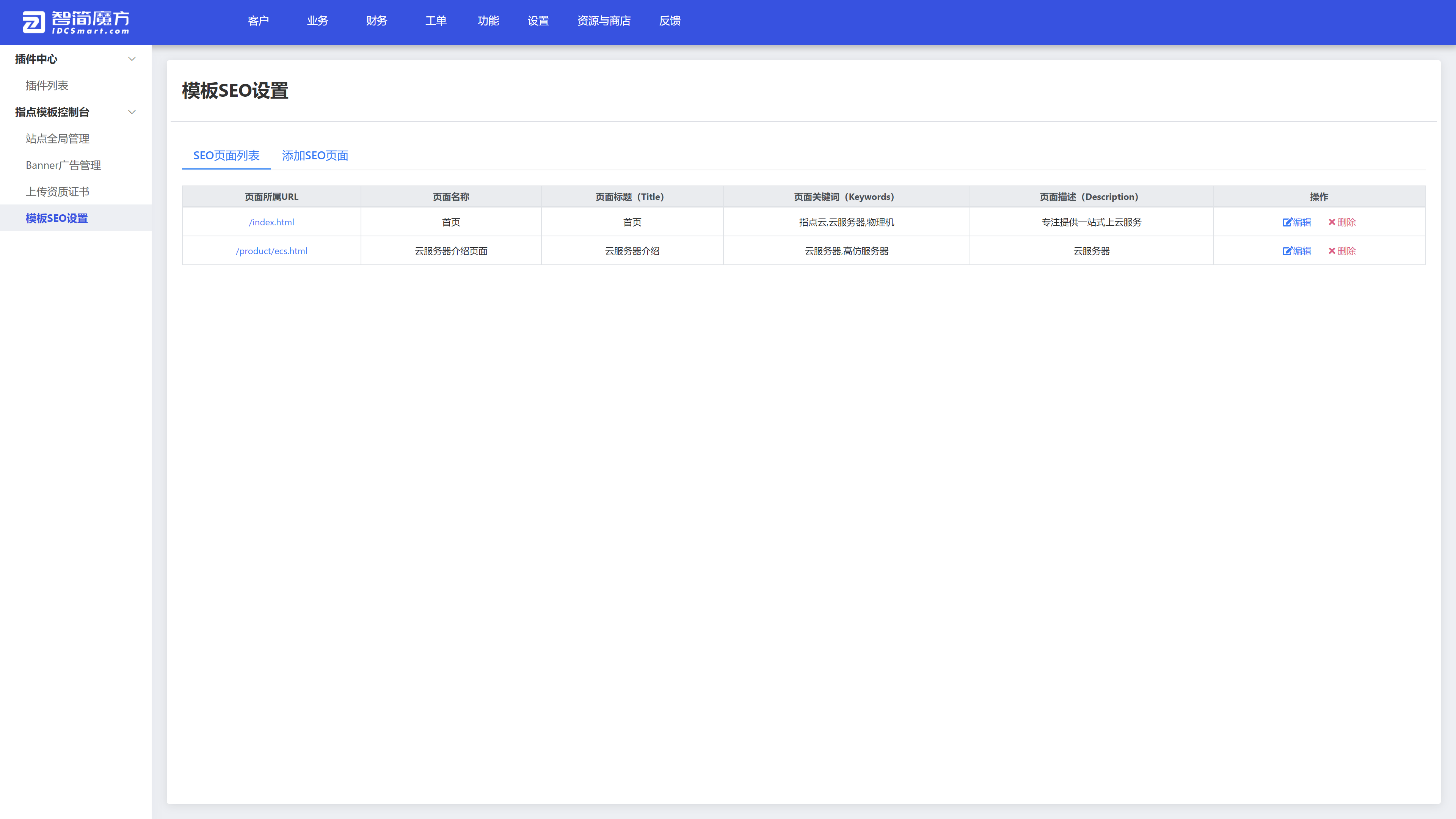Viewport: 1456px width, 819px height.
Task: Click the delete X icon for /product/ecs.html row
Action: coord(1332,251)
